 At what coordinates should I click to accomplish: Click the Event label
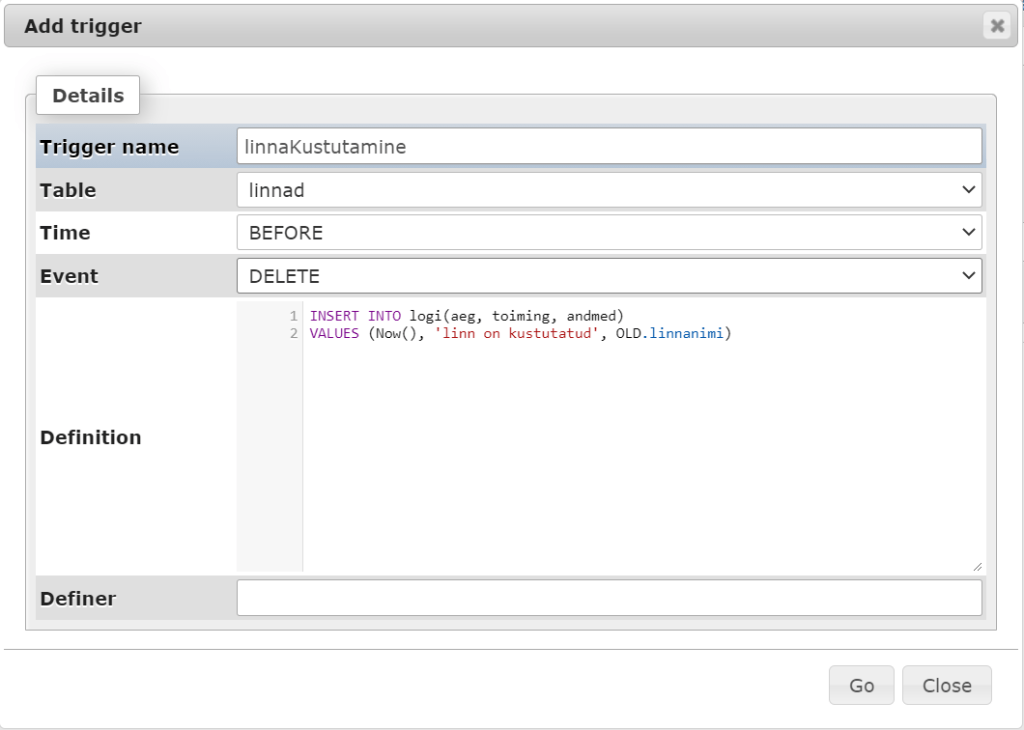(x=69, y=276)
